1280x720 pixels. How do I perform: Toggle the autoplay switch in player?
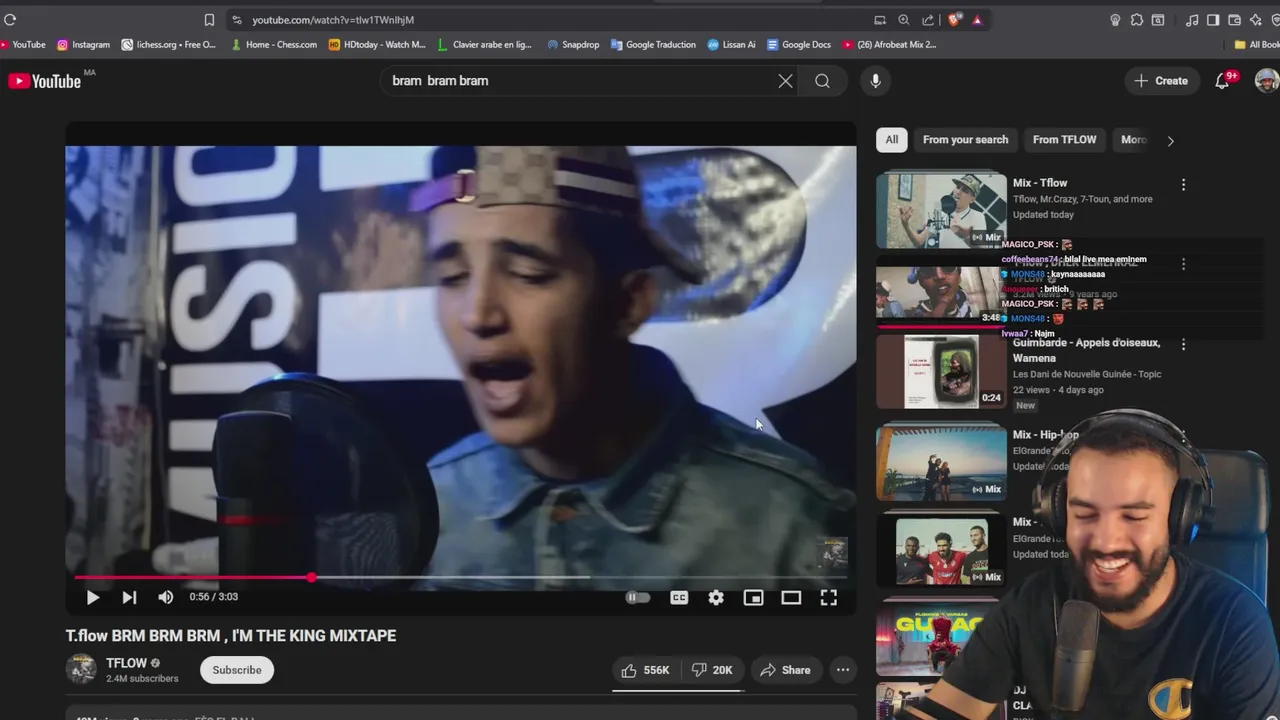click(637, 597)
